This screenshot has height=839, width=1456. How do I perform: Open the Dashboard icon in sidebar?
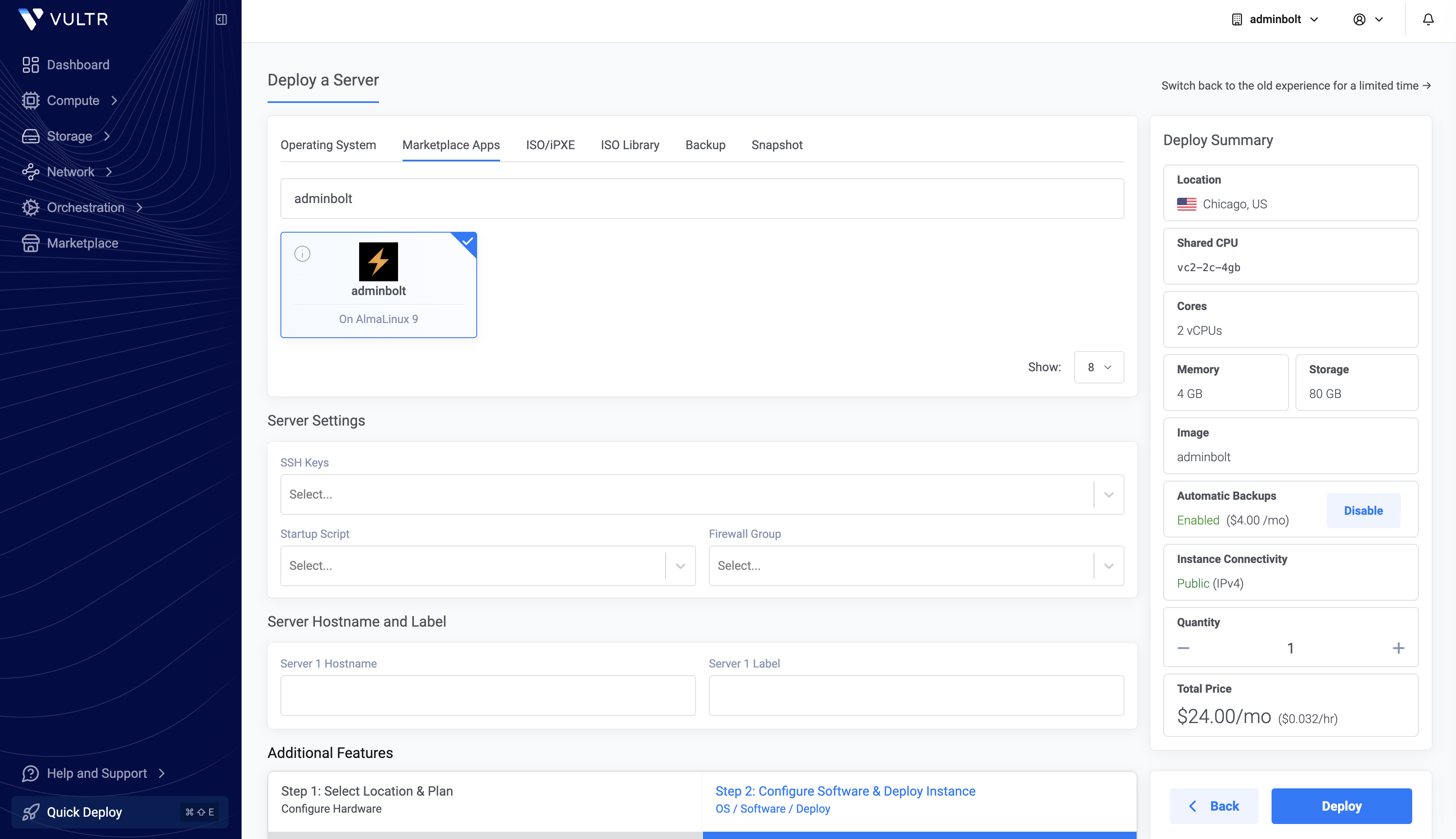point(30,64)
